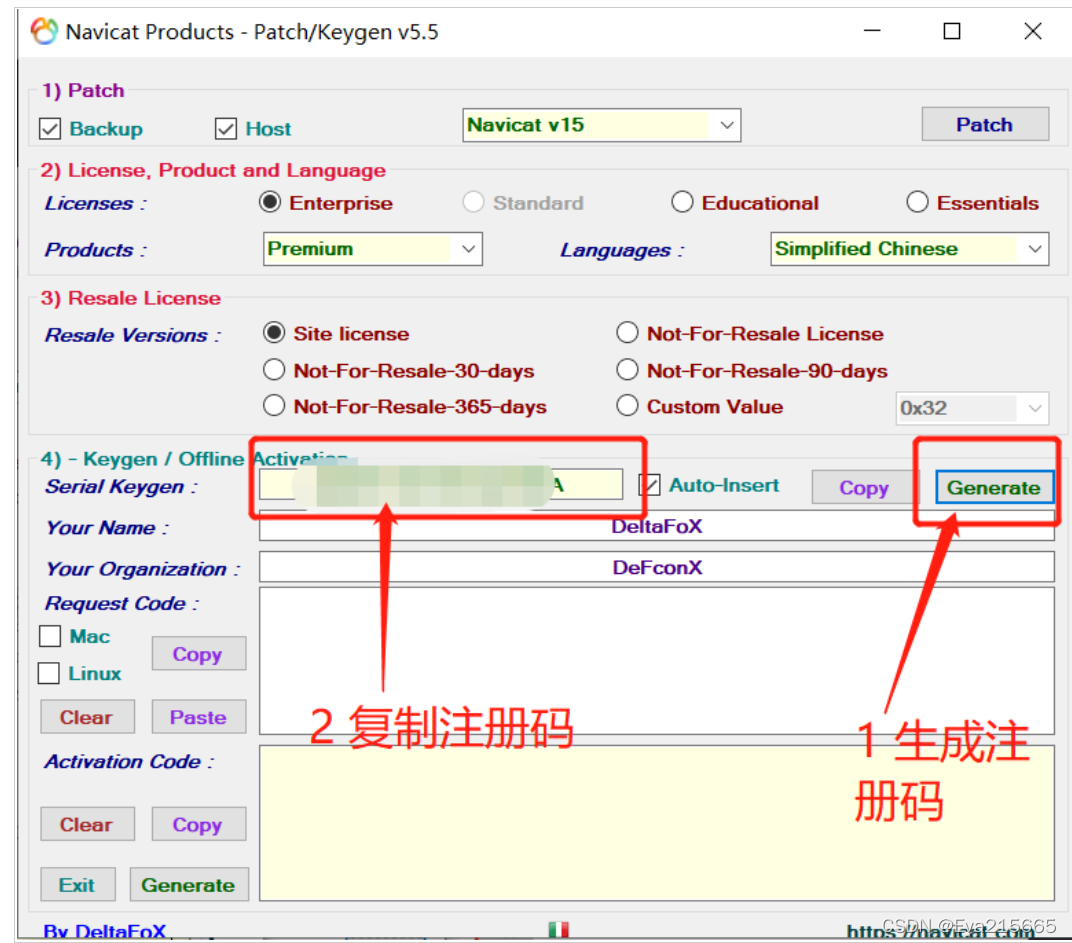Copy the Activation Code
Viewport: 1072px width, 943px height.
(198, 825)
